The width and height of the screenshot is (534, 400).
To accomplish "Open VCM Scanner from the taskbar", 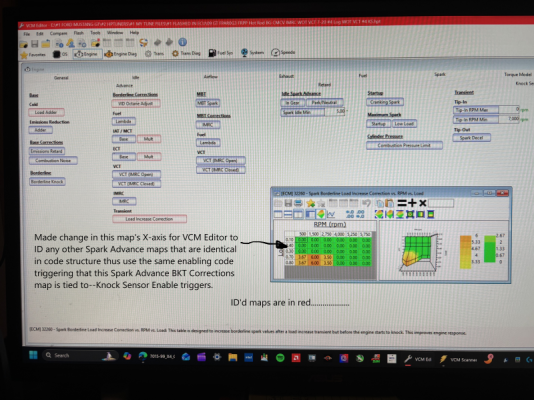I will click(458, 359).
